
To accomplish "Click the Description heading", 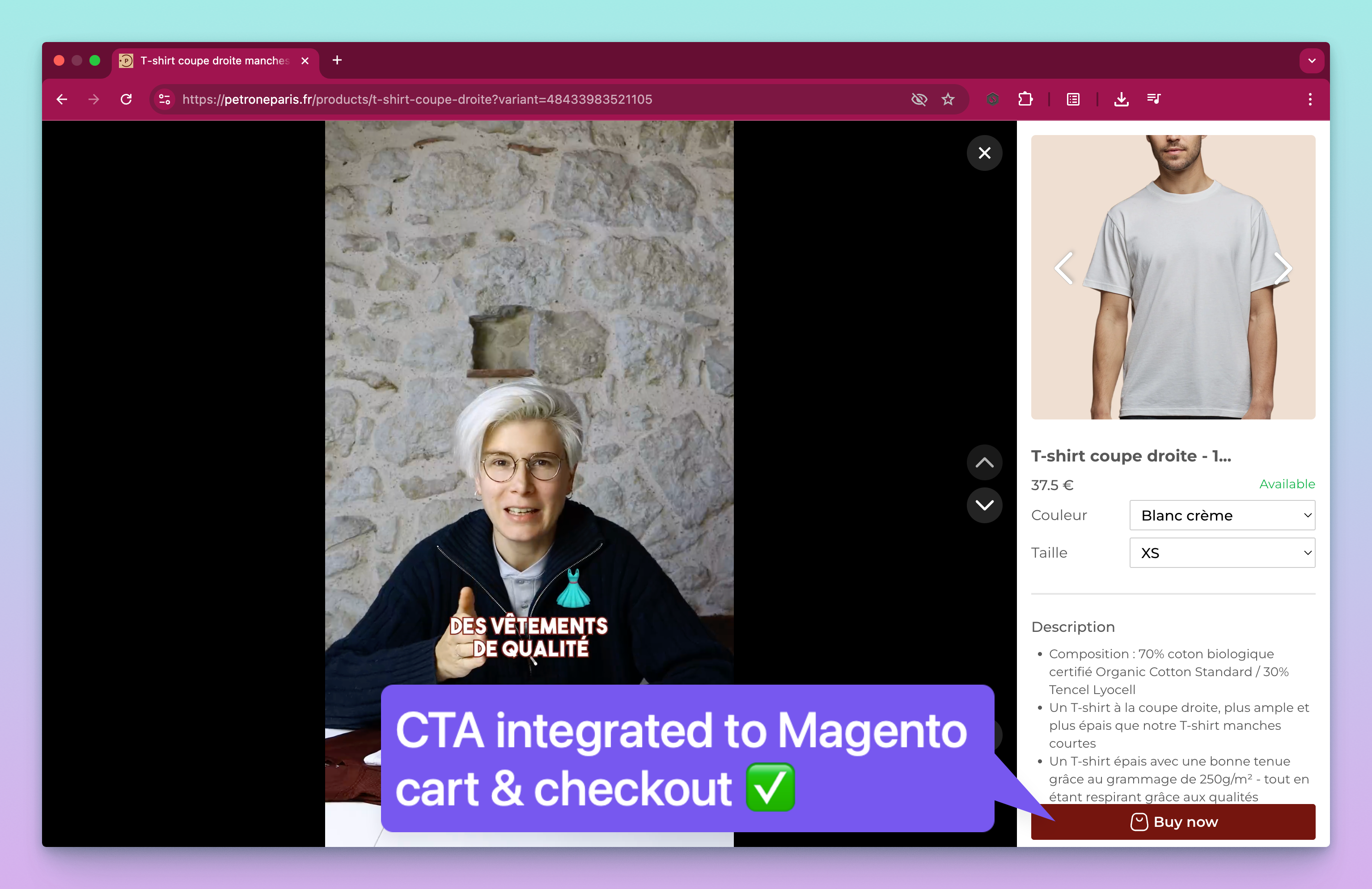I will [x=1073, y=627].
